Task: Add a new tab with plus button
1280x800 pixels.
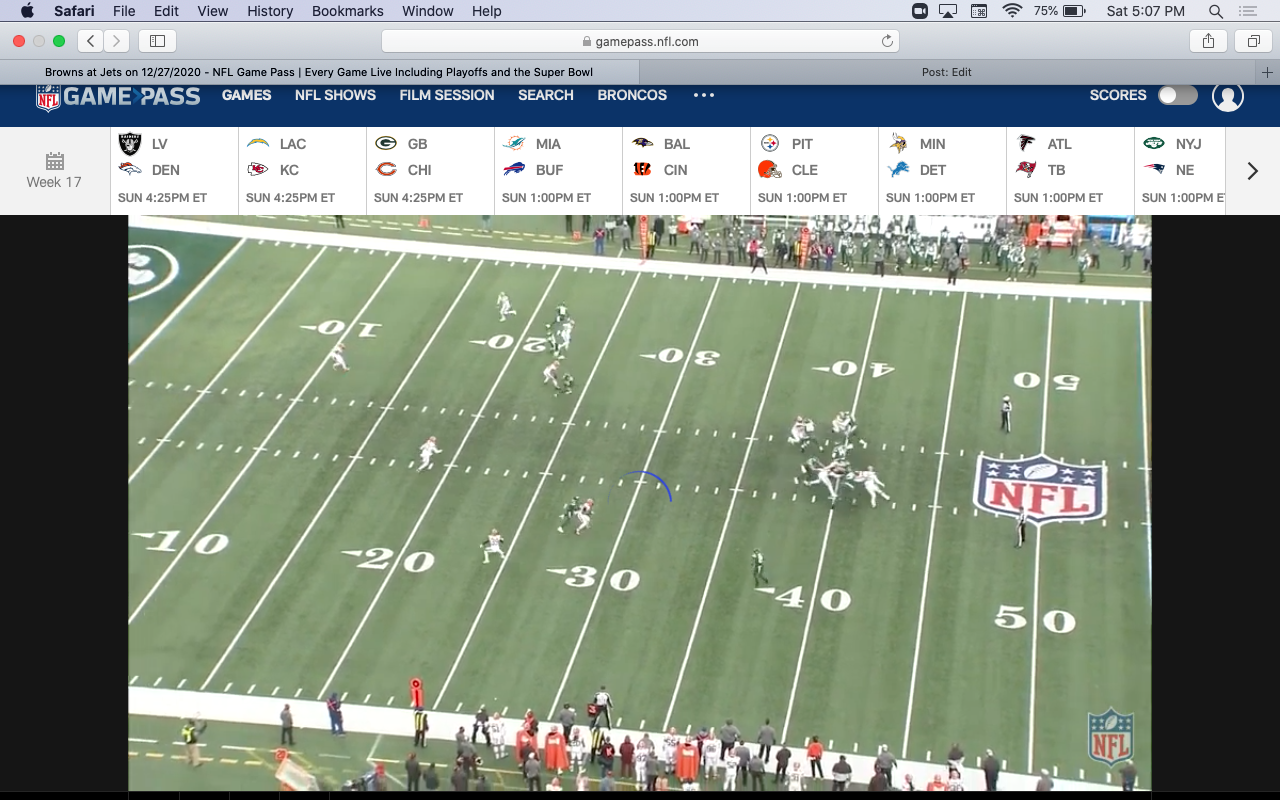Action: [x=1267, y=72]
